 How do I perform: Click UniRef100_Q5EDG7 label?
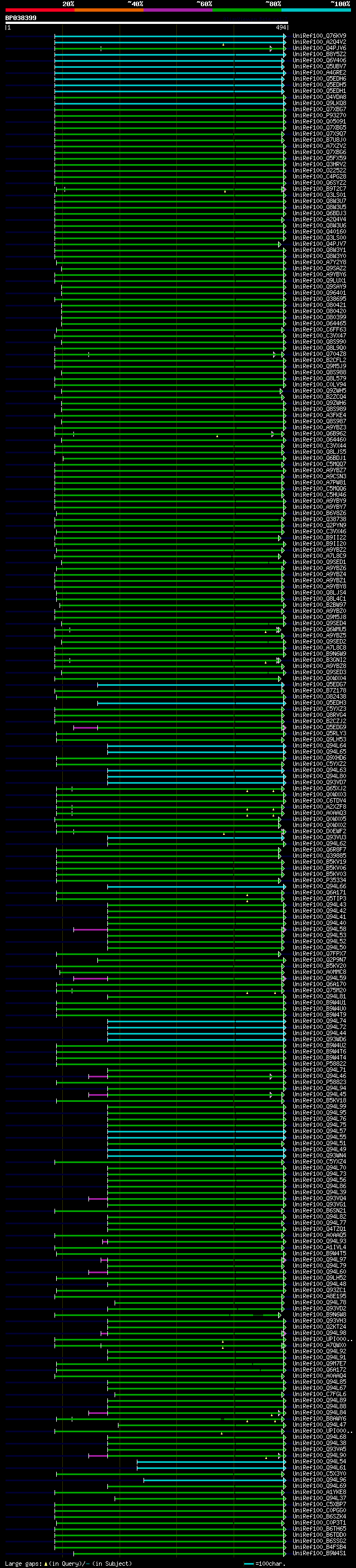pyautogui.click(x=319, y=684)
